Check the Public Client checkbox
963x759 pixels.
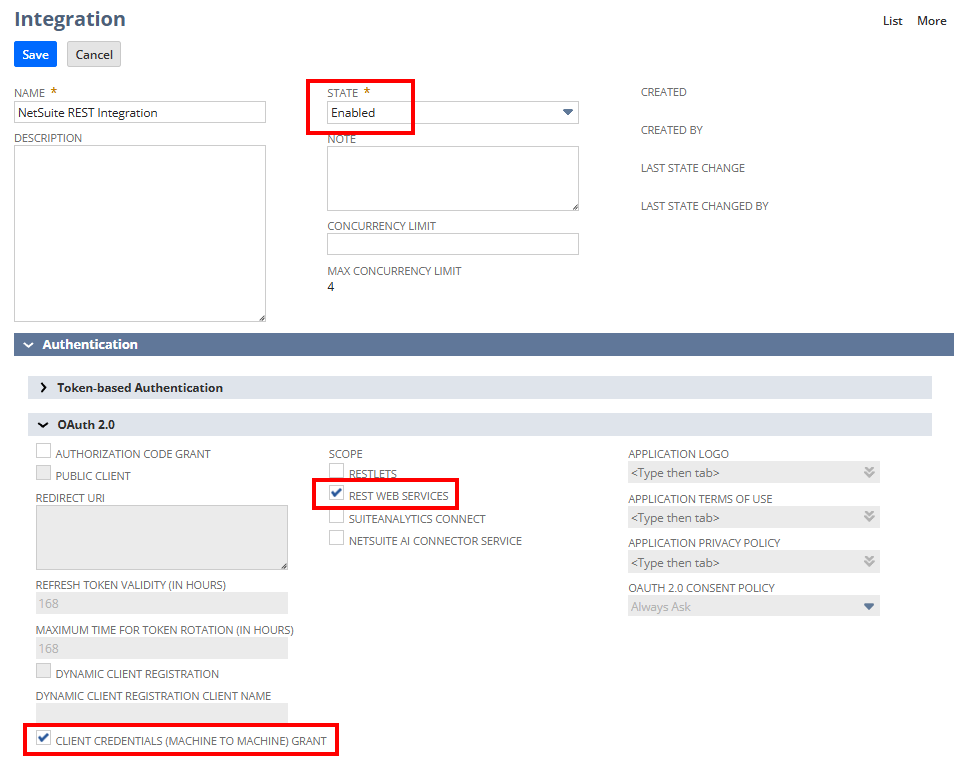pyautogui.click(x=43, y=473)
